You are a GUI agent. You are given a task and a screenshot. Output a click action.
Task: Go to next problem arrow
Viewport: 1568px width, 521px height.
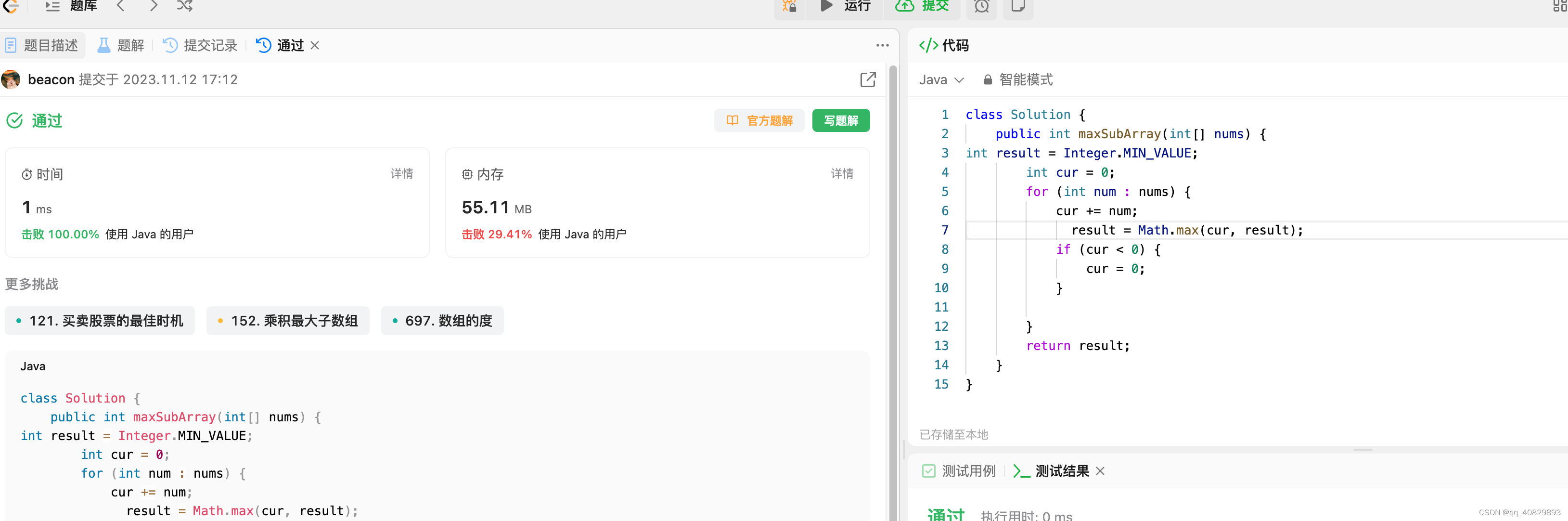pyautogui.click(x=154, y=6)
